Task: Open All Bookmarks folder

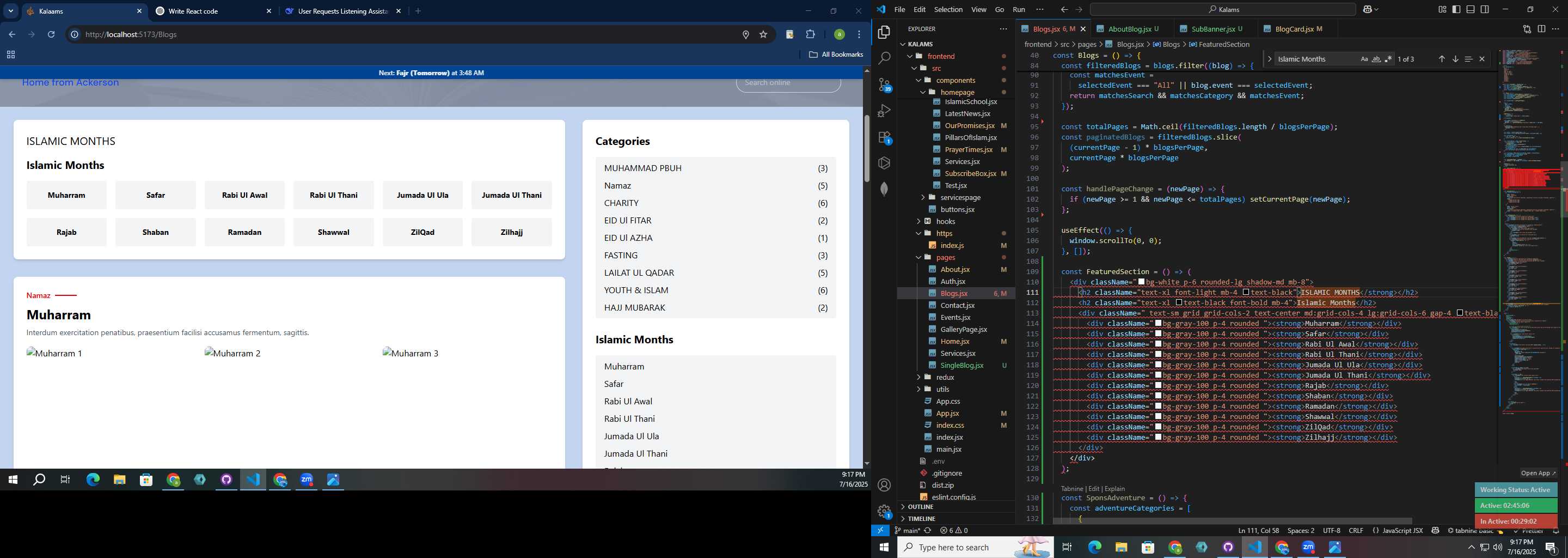Action: 836,55
